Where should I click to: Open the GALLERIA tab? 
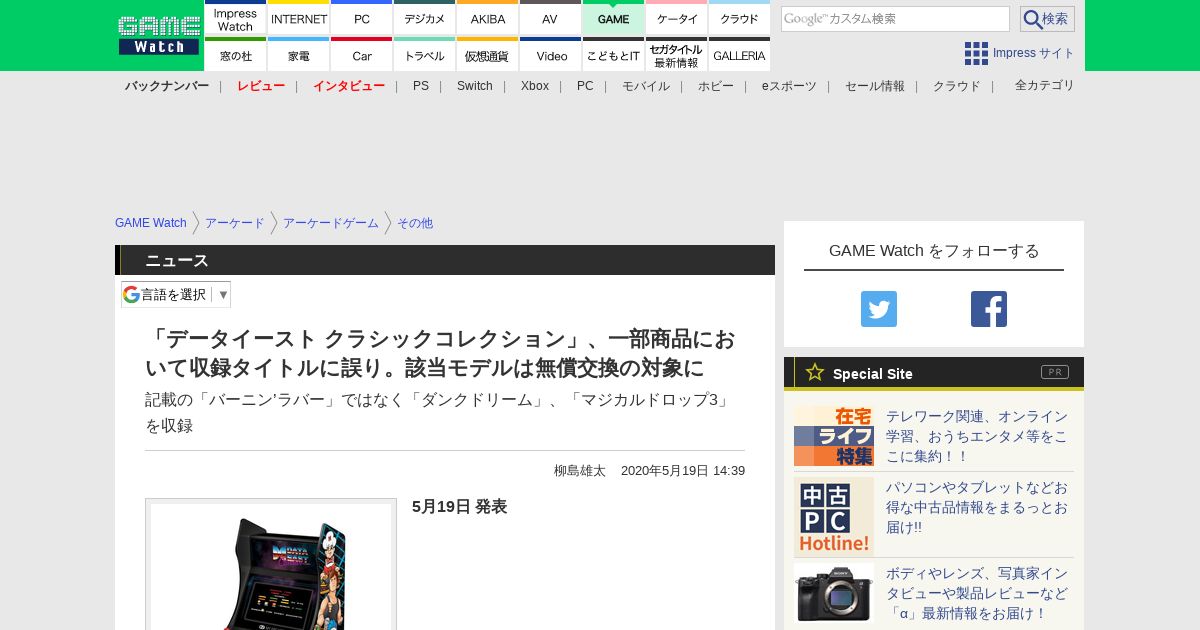(x=739, y=55)
